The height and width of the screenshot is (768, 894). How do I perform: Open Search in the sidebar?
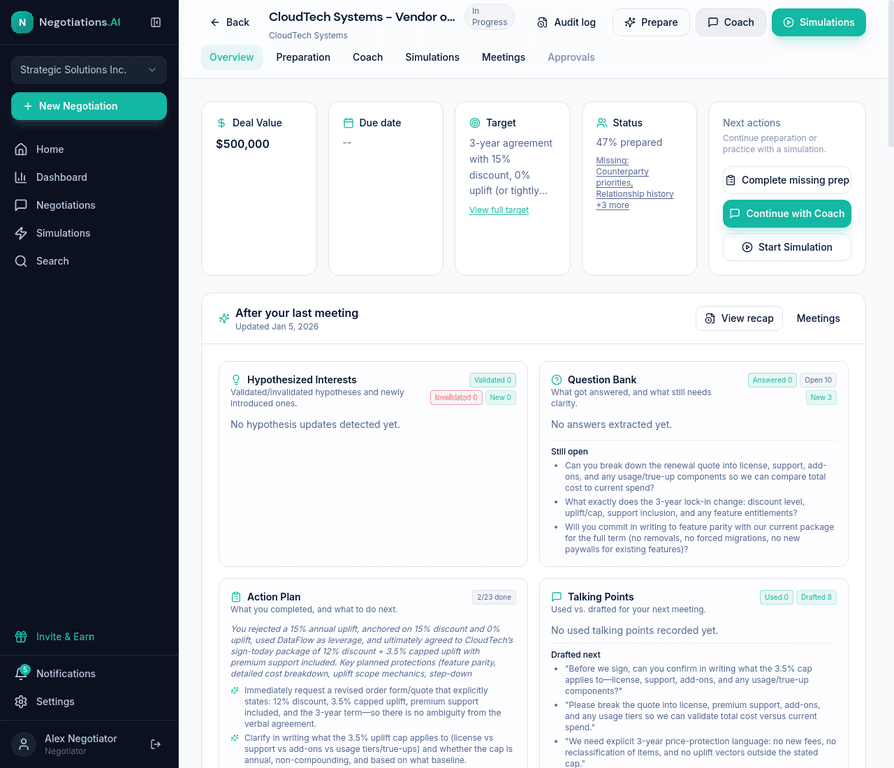(52, 261)
